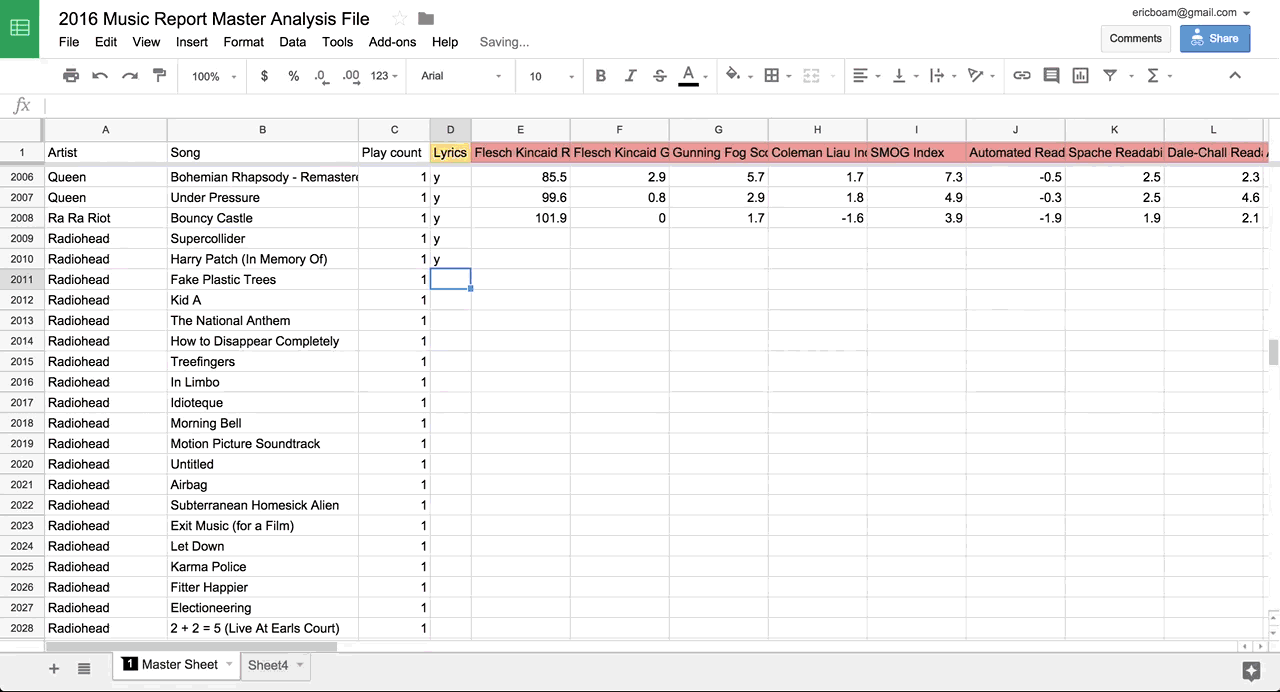Image resolution: width=1280 pixels, height=692 pixels.
Task: Open the File menu
Action: click(x=69, y=42)
